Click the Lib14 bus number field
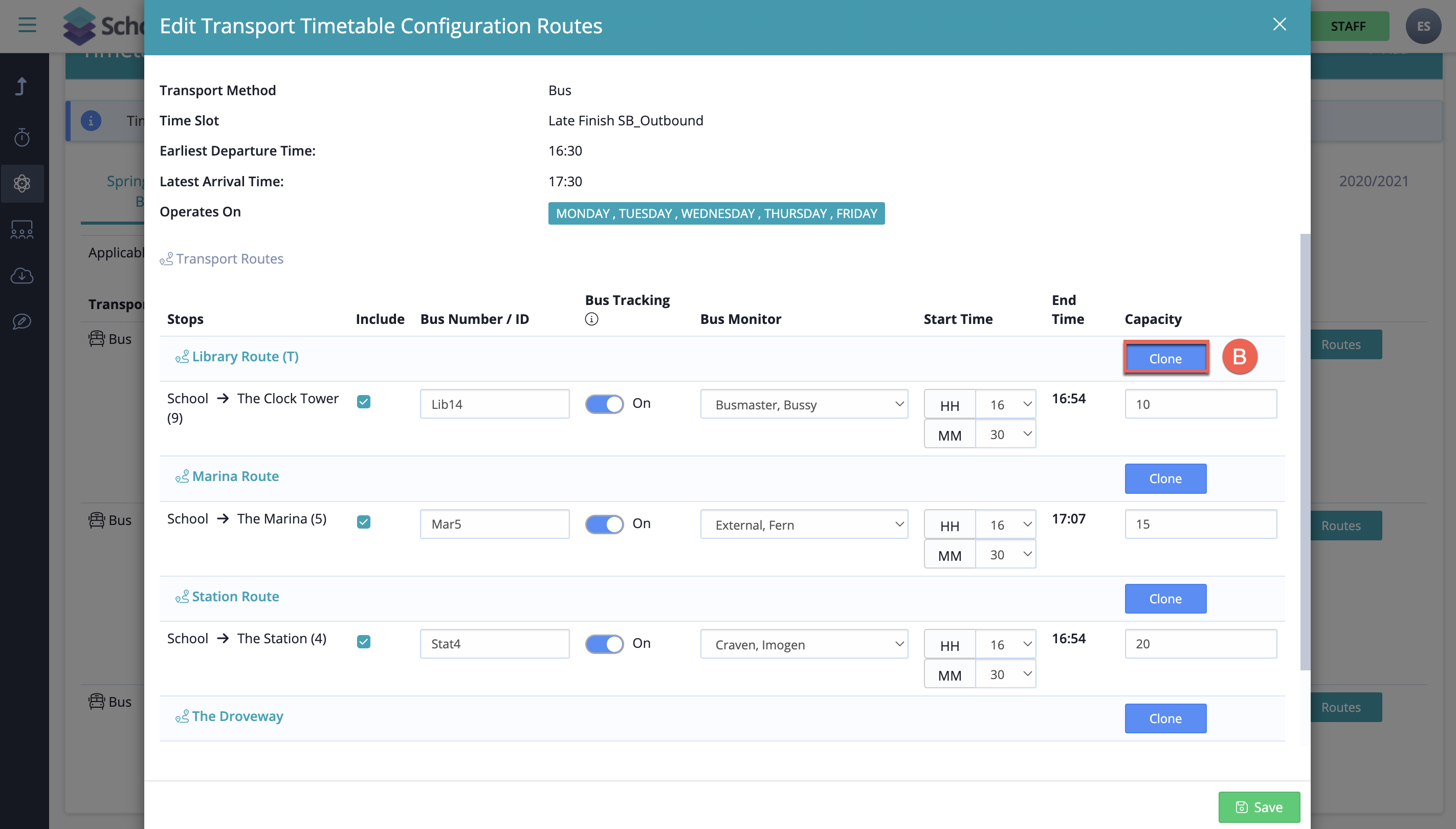This screenshot has height=829, width=1456. (495, 404)
